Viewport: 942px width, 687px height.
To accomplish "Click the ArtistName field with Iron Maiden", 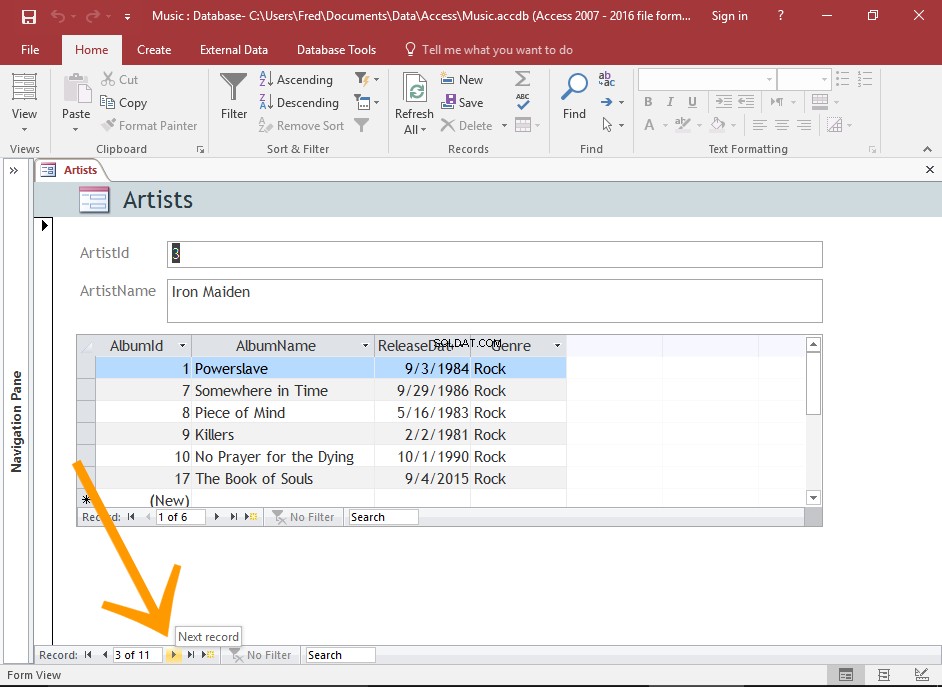I will (x=494, y=301).
